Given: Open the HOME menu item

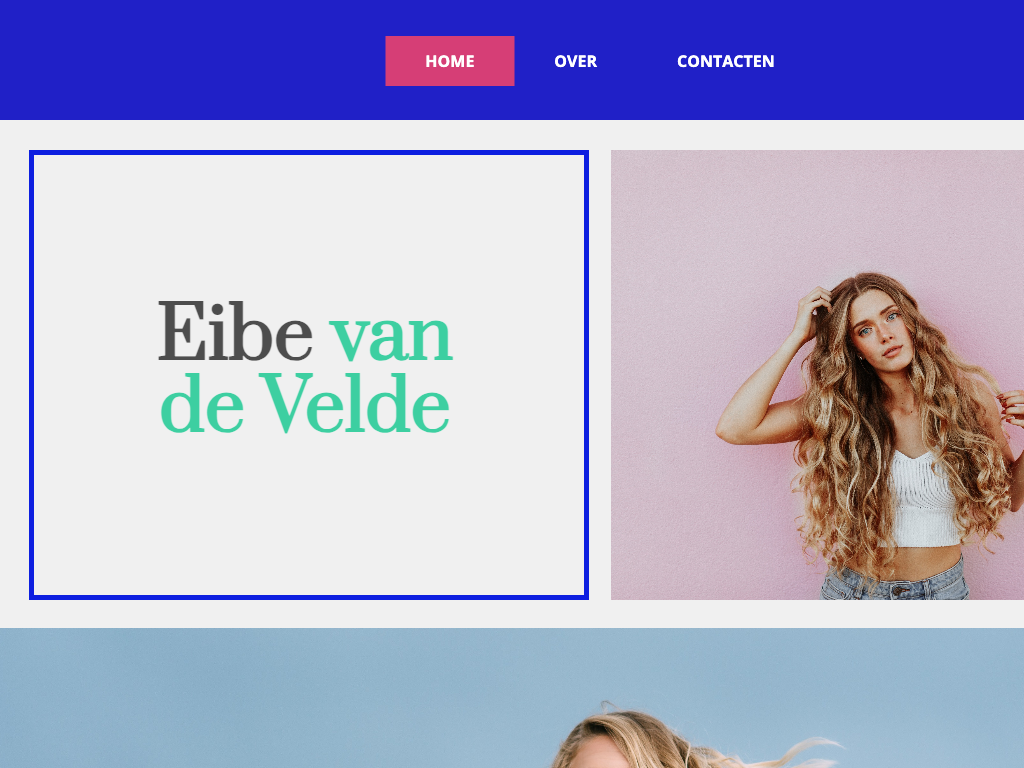Looking at the screenshot, I should 449,61.
